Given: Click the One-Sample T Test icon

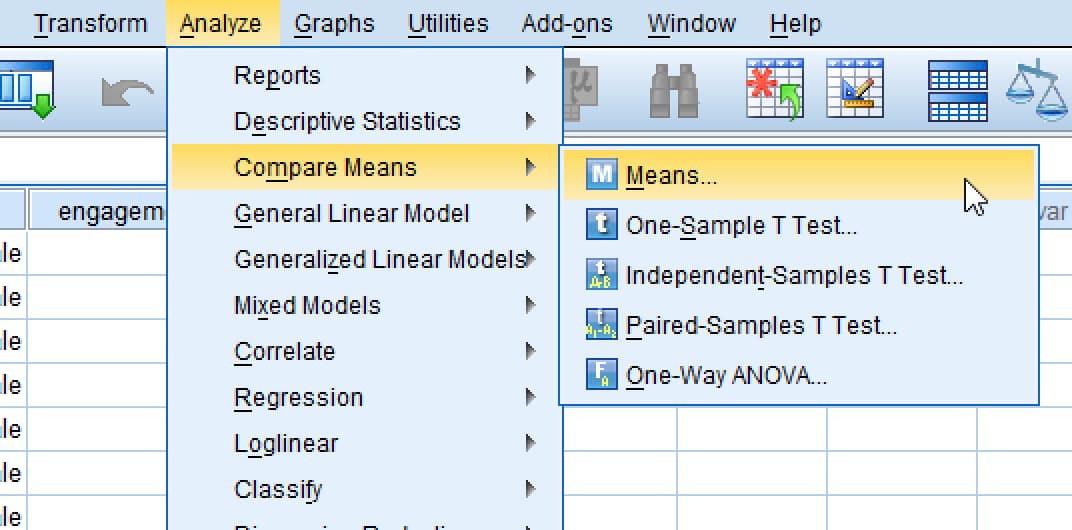Looking at the screenshot, I should coord(602,225).
